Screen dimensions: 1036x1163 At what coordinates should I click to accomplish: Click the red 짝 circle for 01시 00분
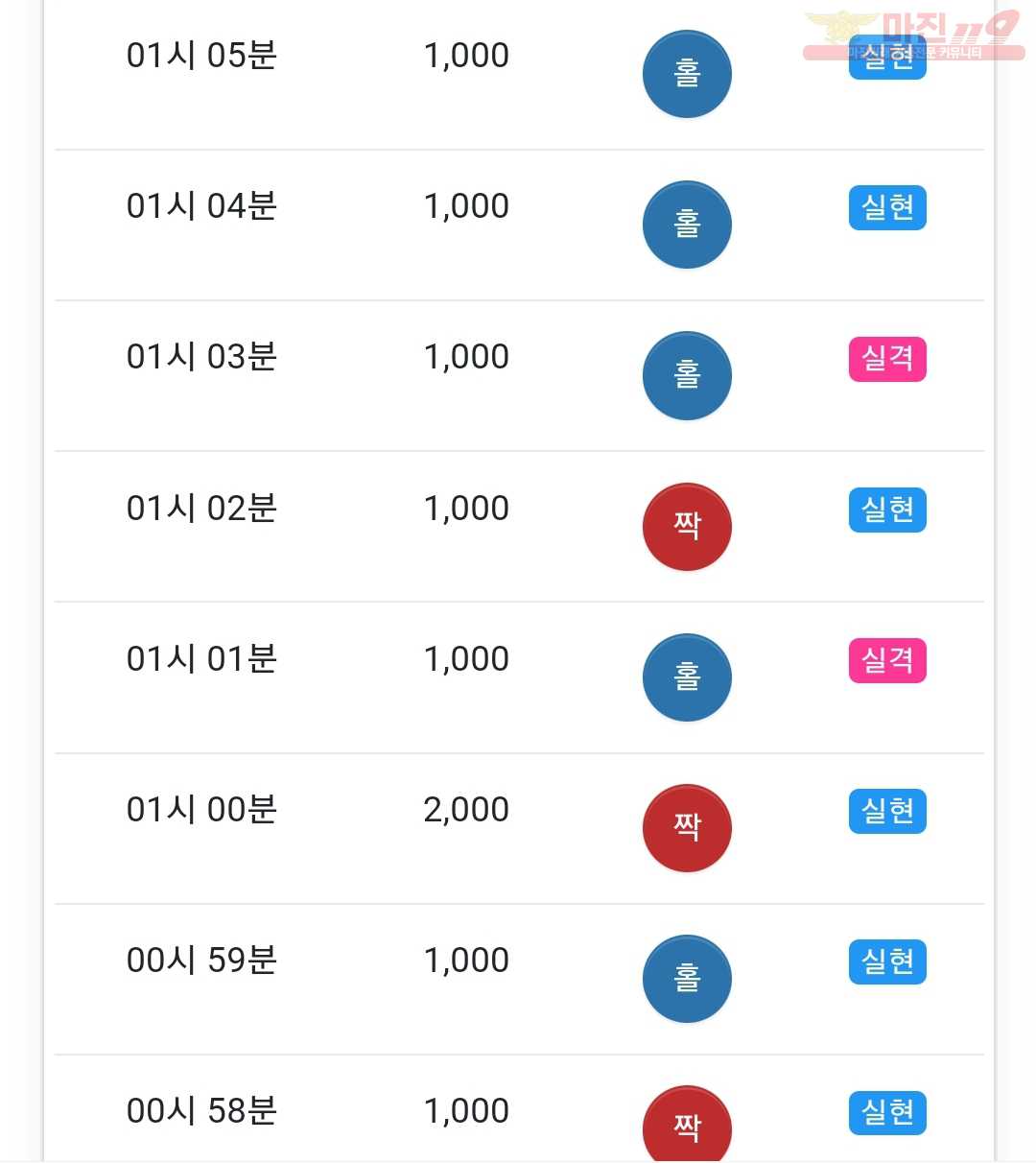[x=687, y=828]
